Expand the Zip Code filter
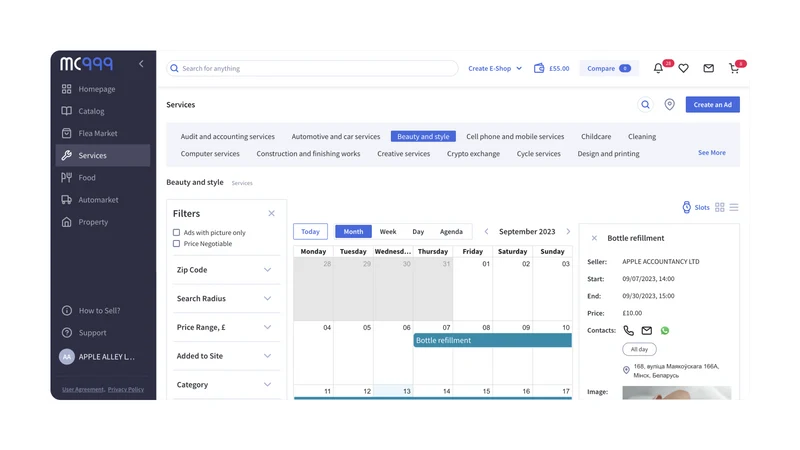The height and width of the screenshot is (450, 800). (x=224, y=270)
